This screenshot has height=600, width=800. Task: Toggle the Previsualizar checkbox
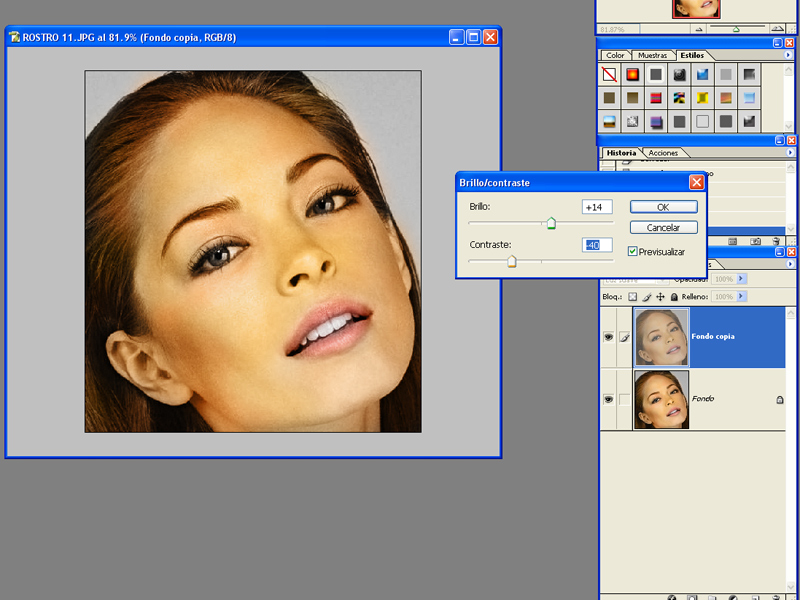click(x=633, y=252)
